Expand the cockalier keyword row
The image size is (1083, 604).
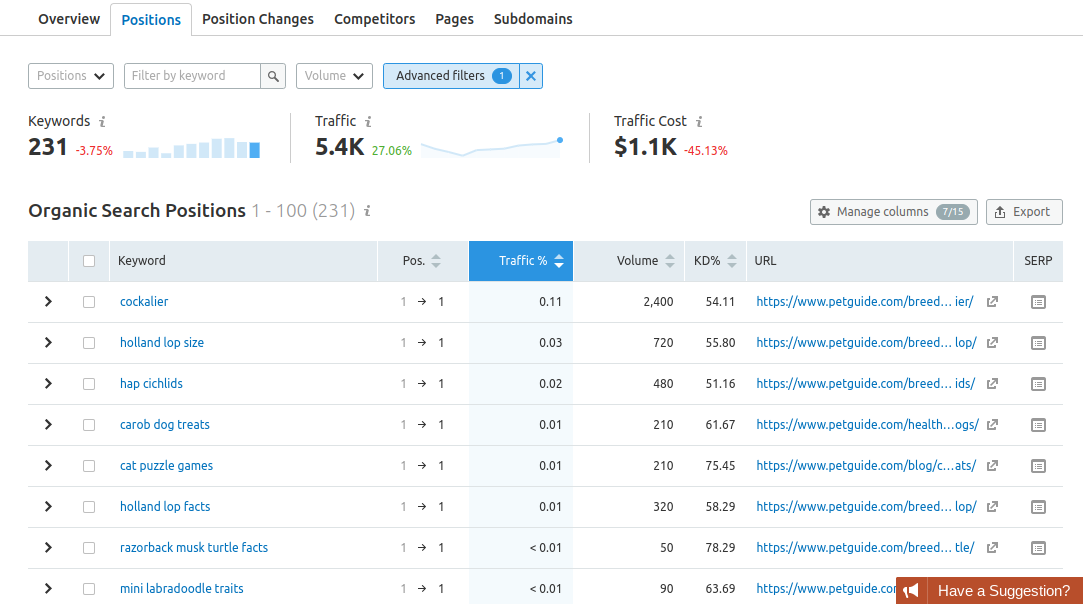coord(48,301)
